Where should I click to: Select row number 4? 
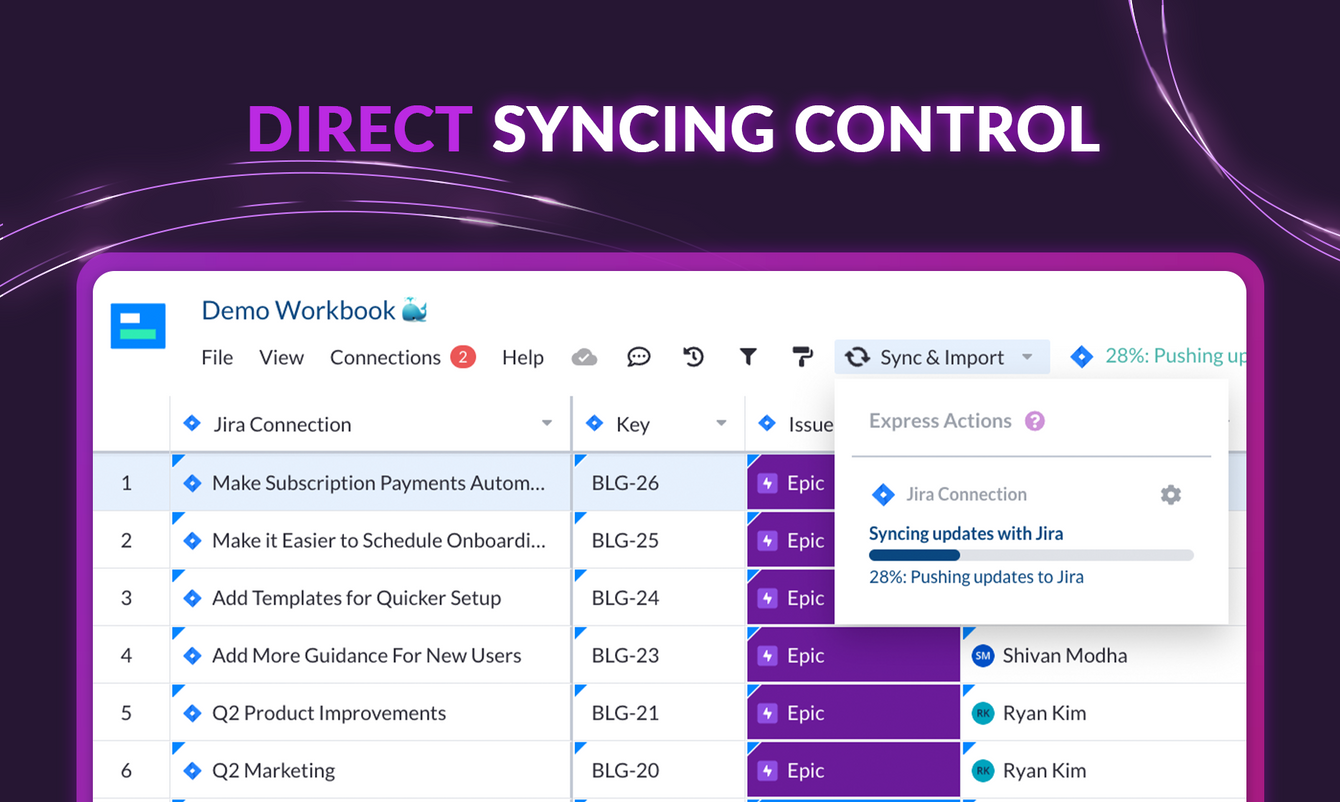click(x=126, y=656)
